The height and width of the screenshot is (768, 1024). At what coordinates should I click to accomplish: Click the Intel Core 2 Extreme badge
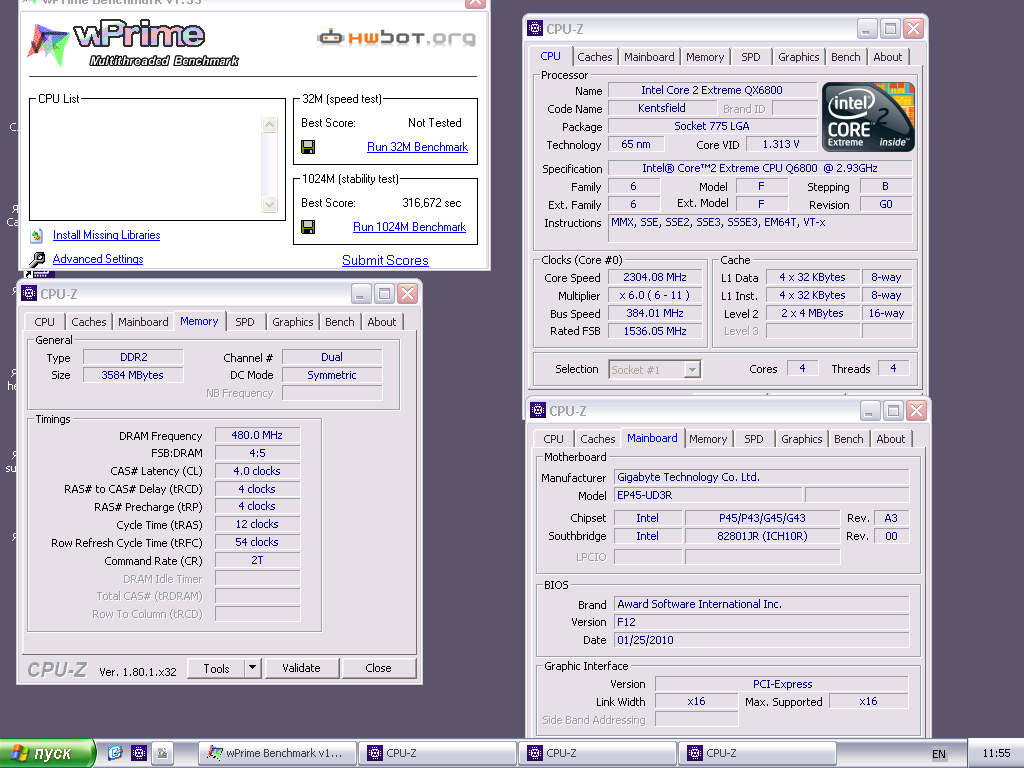868,117
